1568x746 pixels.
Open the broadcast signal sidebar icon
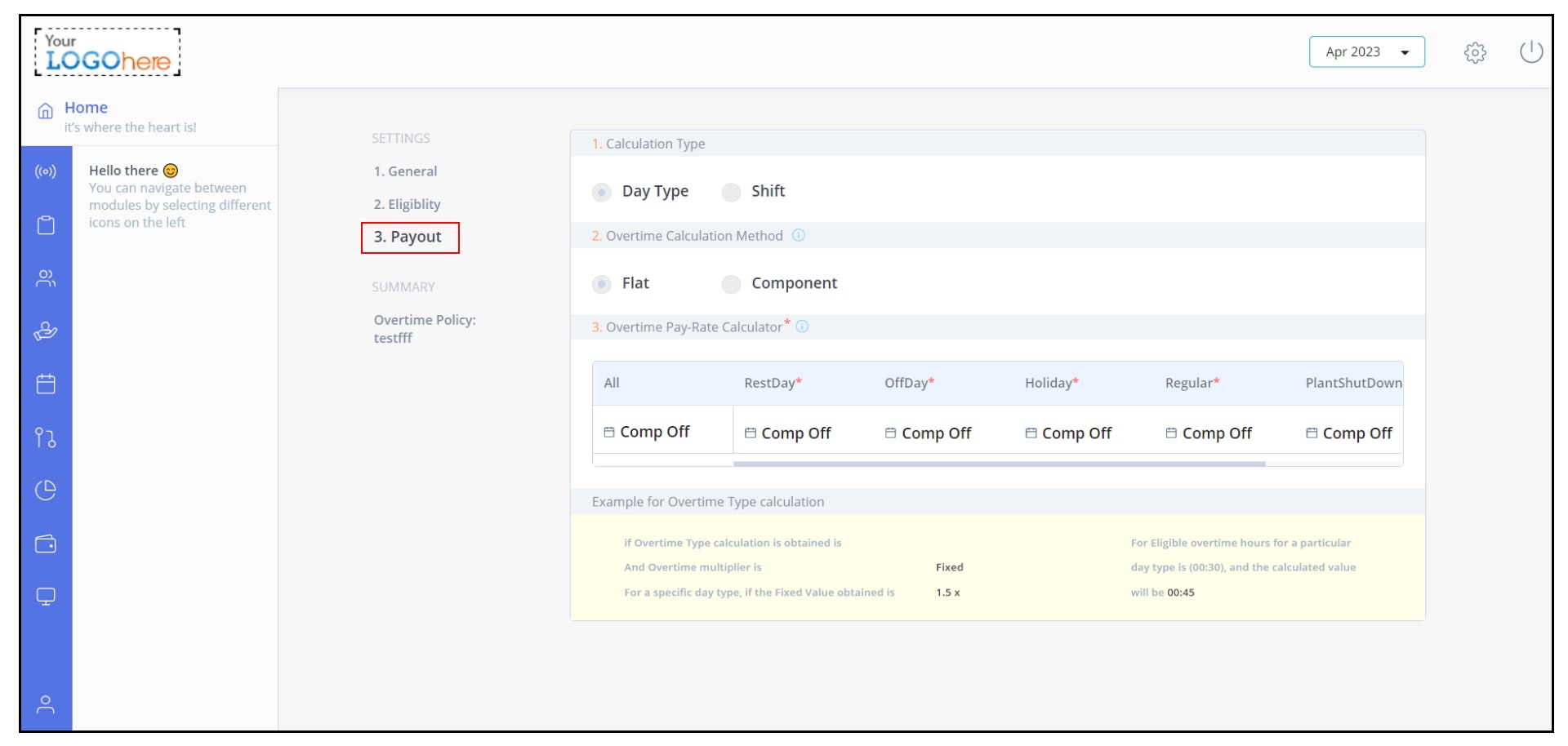click(46, 171)
